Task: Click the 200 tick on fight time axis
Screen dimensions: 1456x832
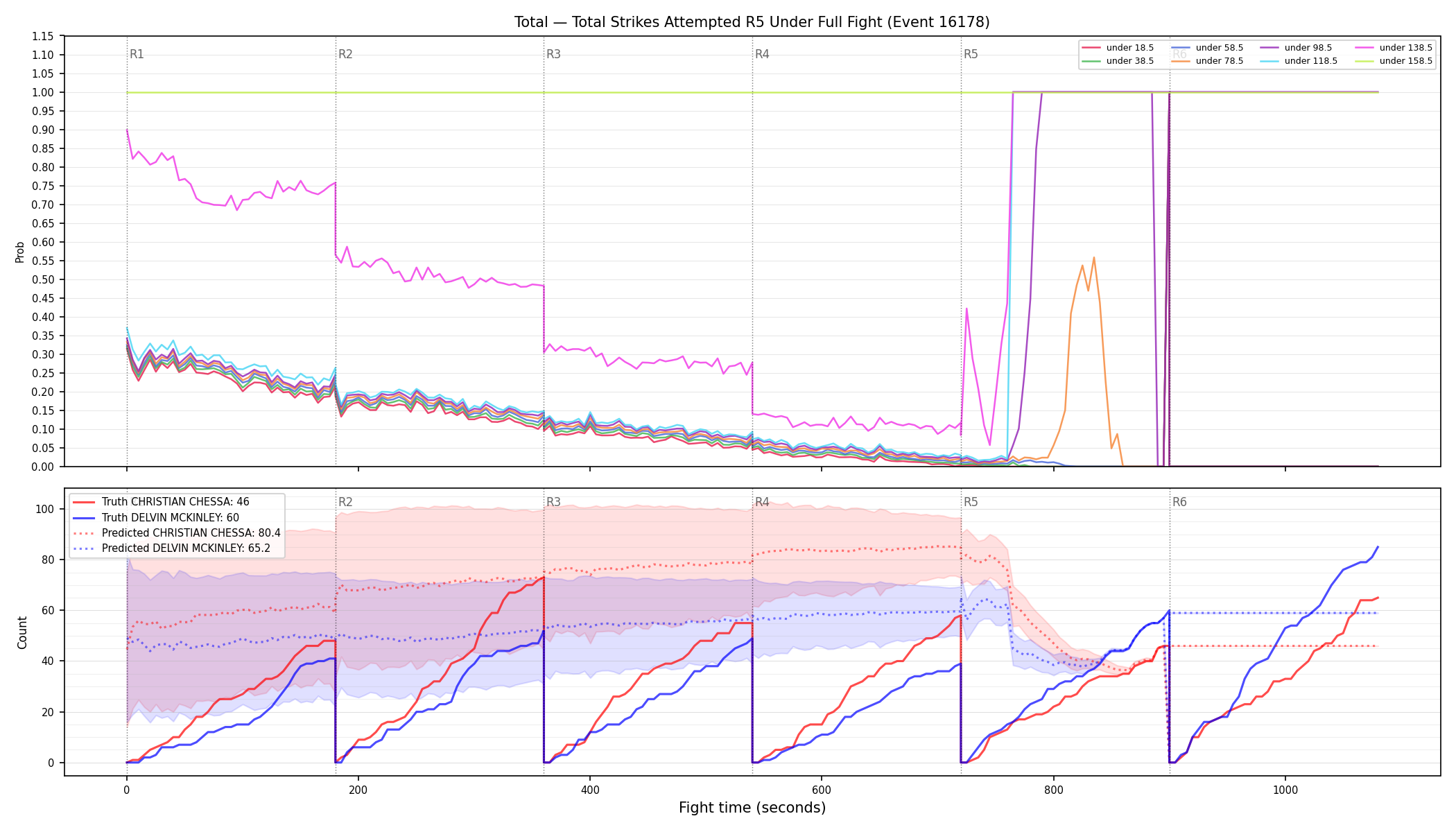Action: pos(358,790)
